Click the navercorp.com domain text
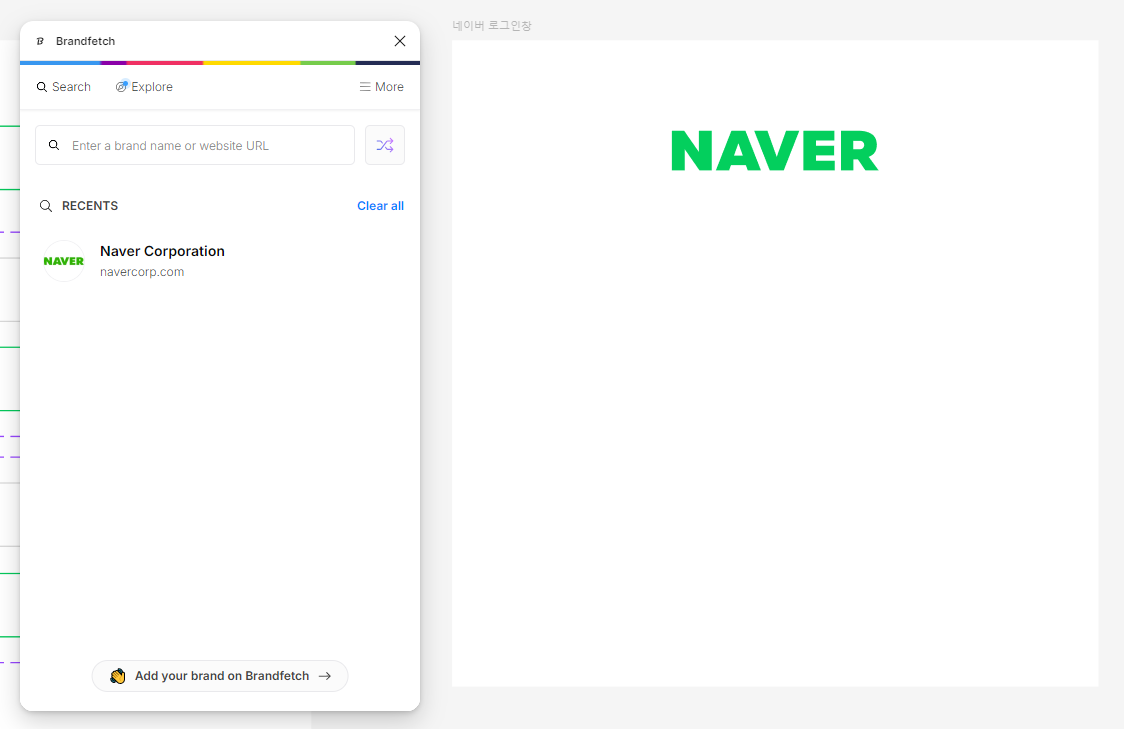This screenshot has height=729, width=1124. 142,272
